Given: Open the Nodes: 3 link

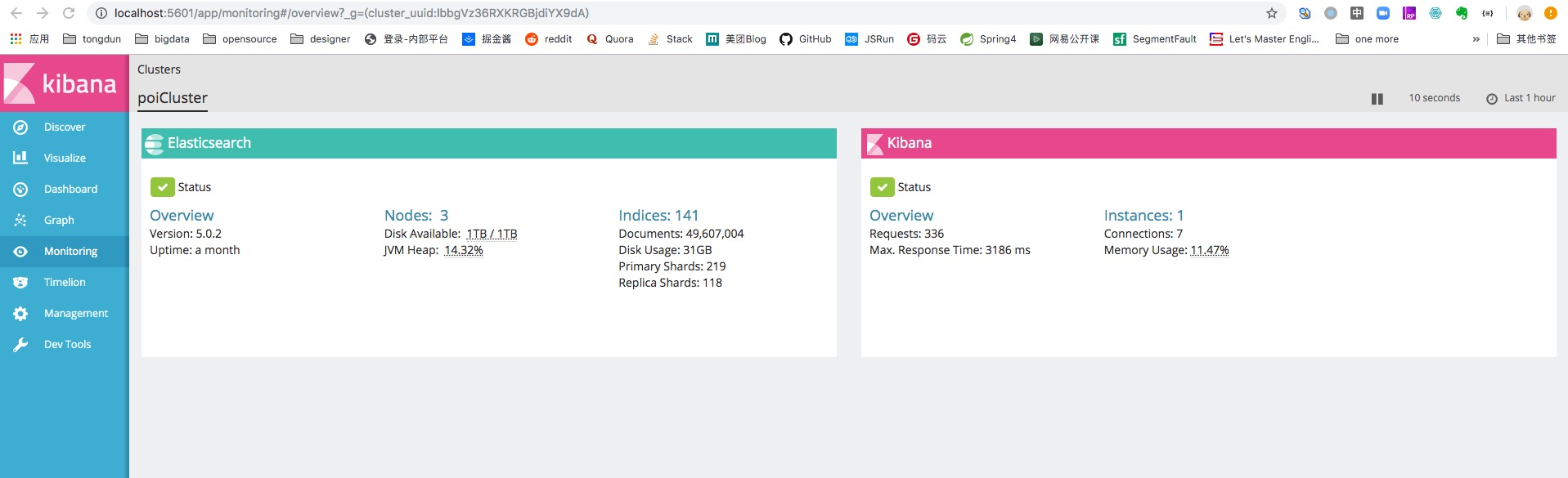Looking at the screenshot, I should [416, 216].
